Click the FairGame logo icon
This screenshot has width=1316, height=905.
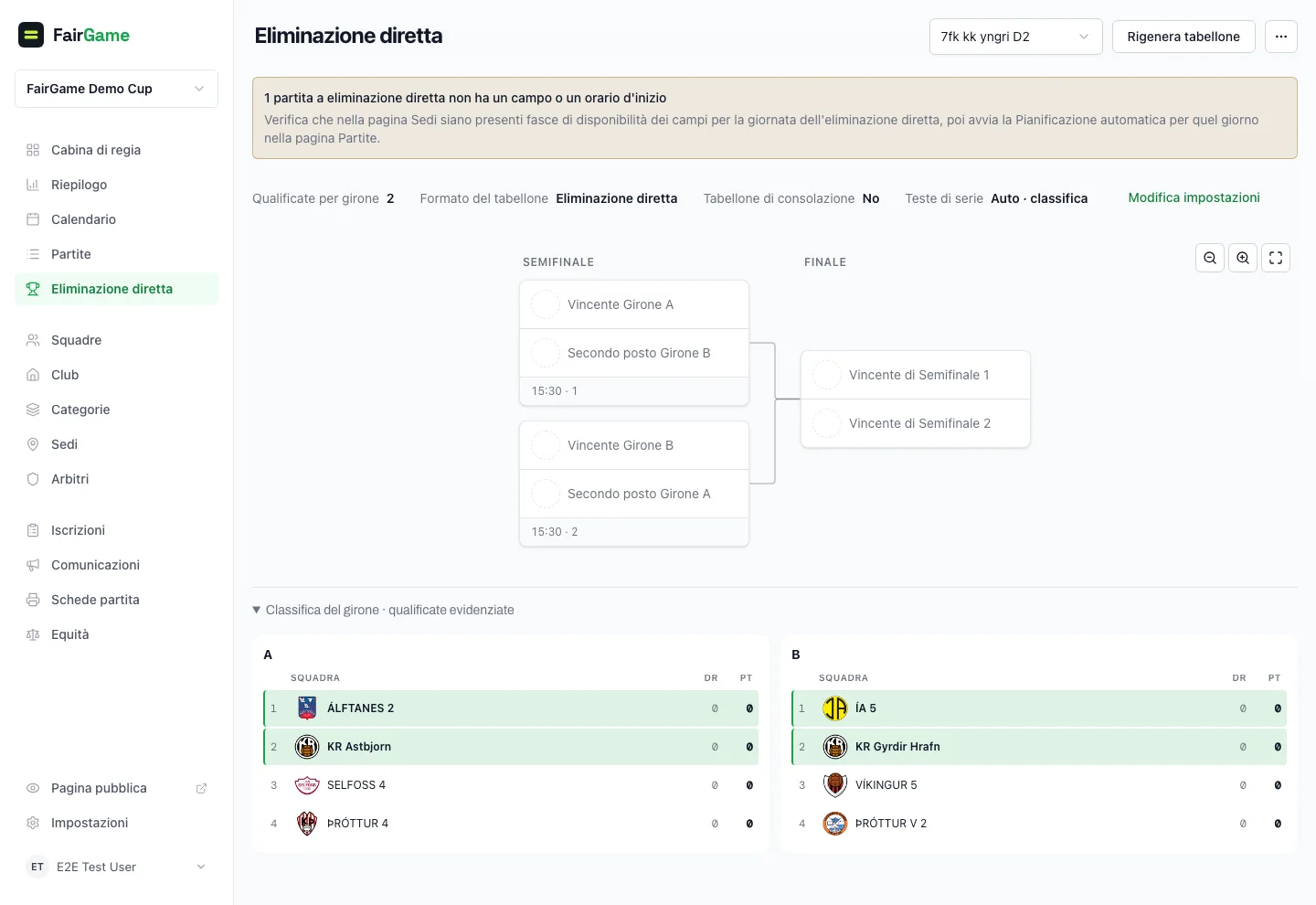31,35
